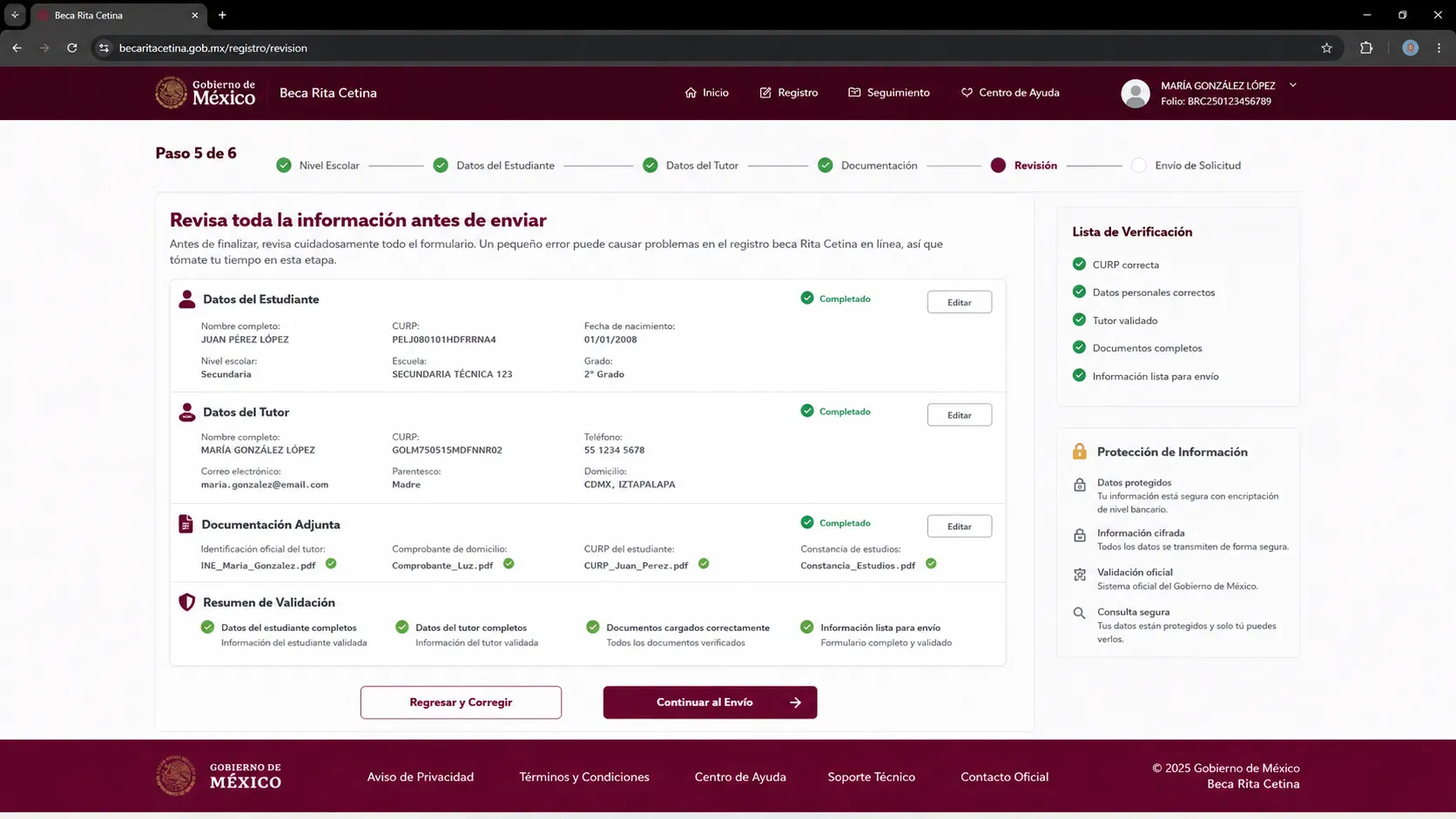
Task: Click the Datos protegidos lock icon
Action: click(x=1080, y=485)
